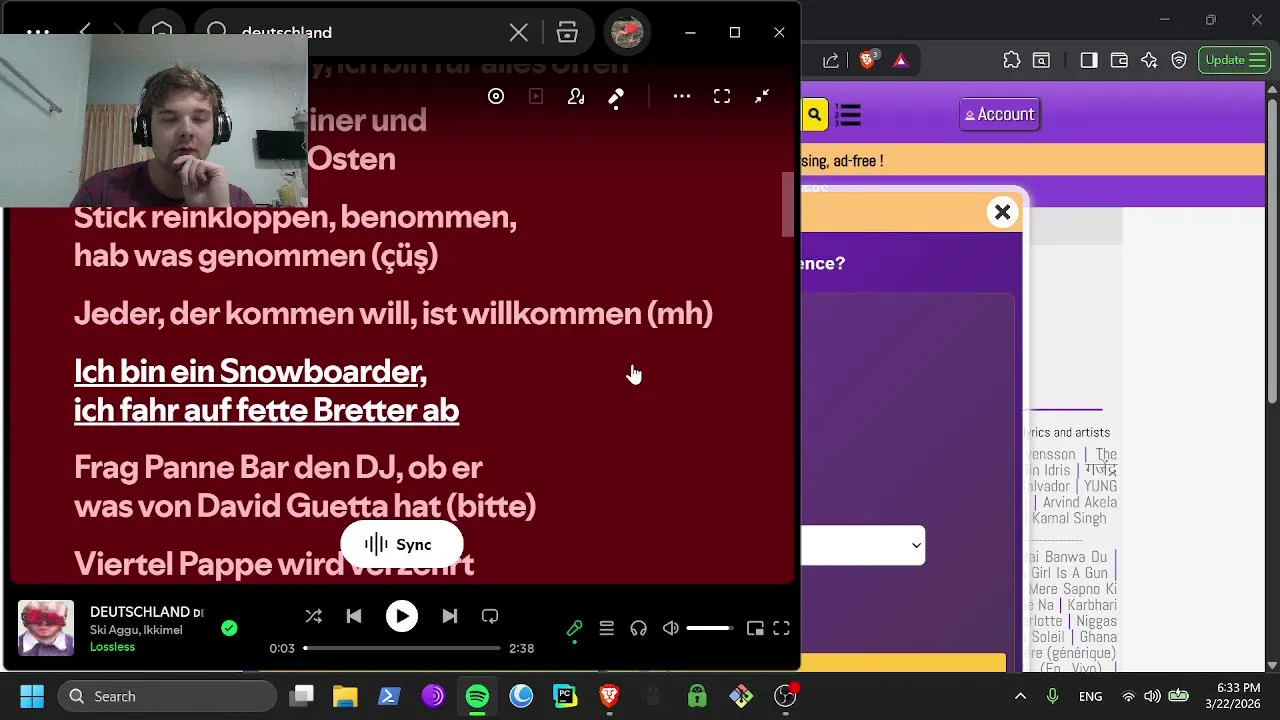Click the Spotify play button

tap(402, 617)
